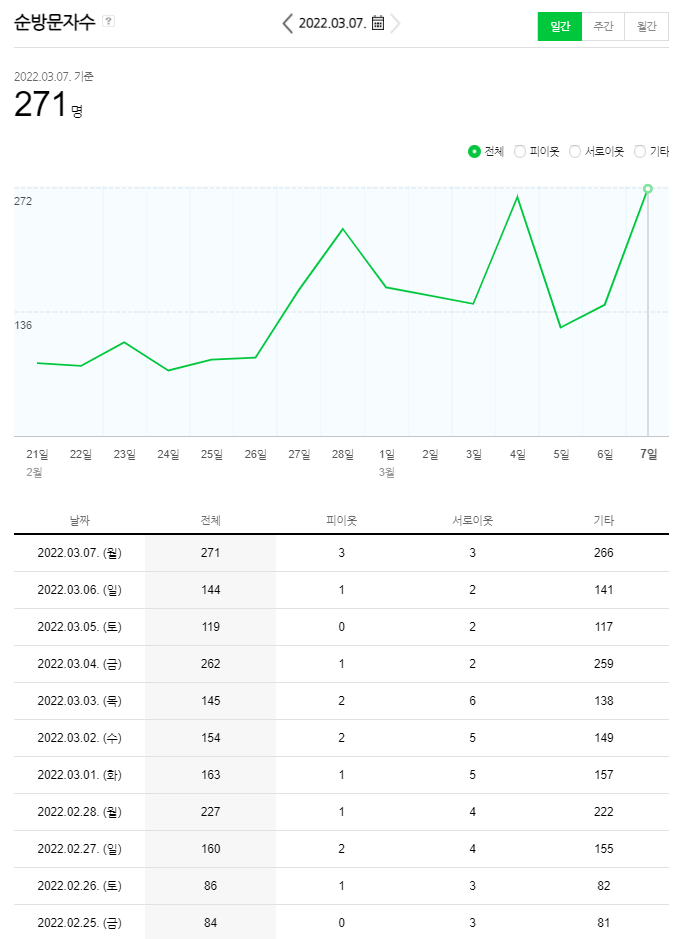Click the 272 y-axis label
The image size is (680, 939).
(x=23, y=201)
